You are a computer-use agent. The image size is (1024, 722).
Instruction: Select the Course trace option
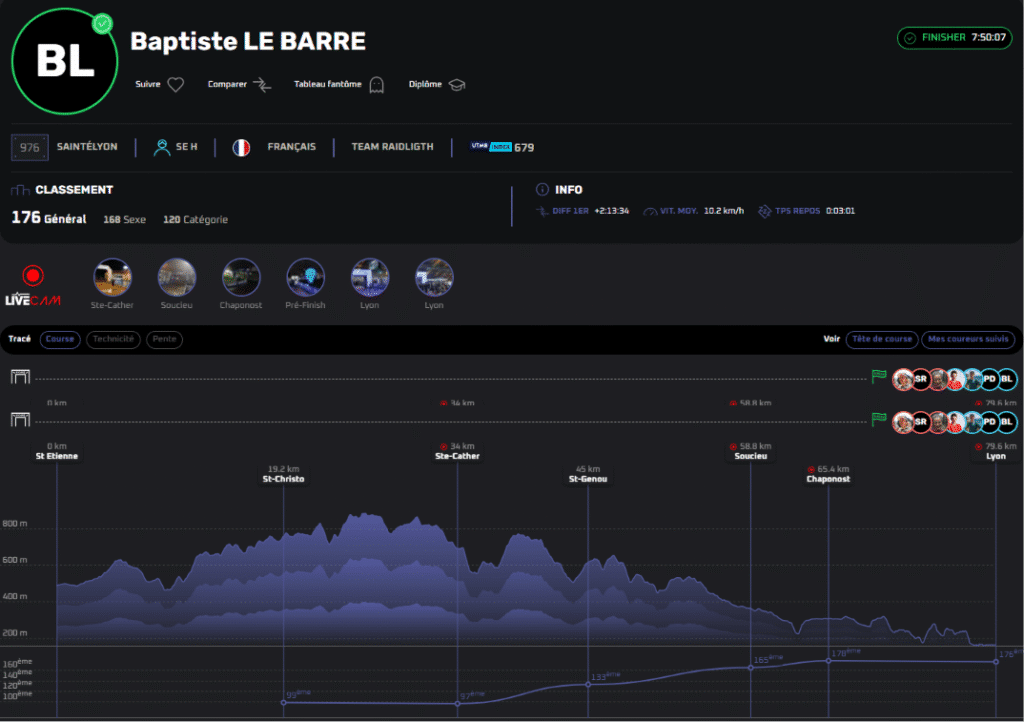60,339
